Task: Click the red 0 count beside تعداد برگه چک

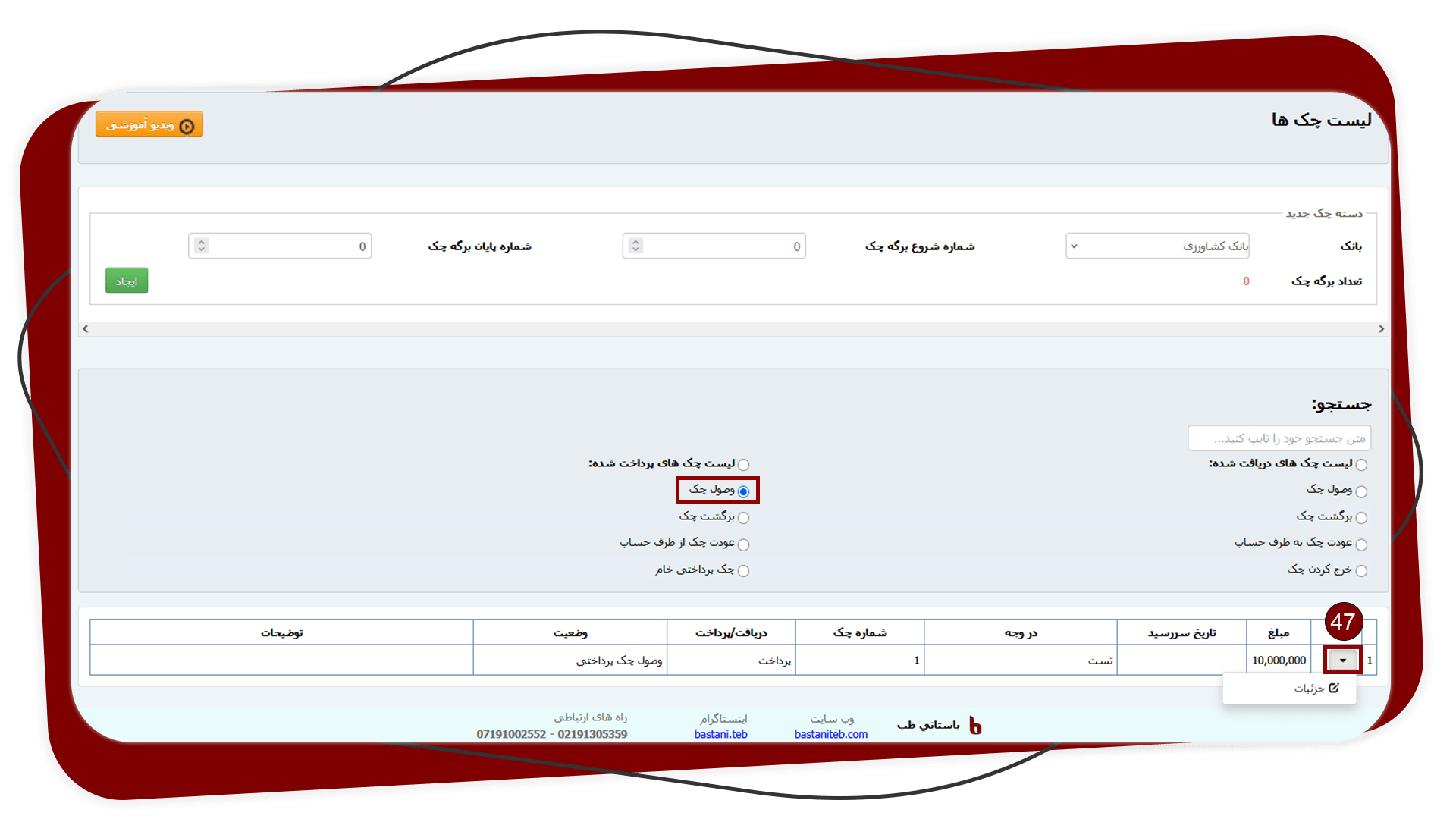Action: tap(1246, 281)
